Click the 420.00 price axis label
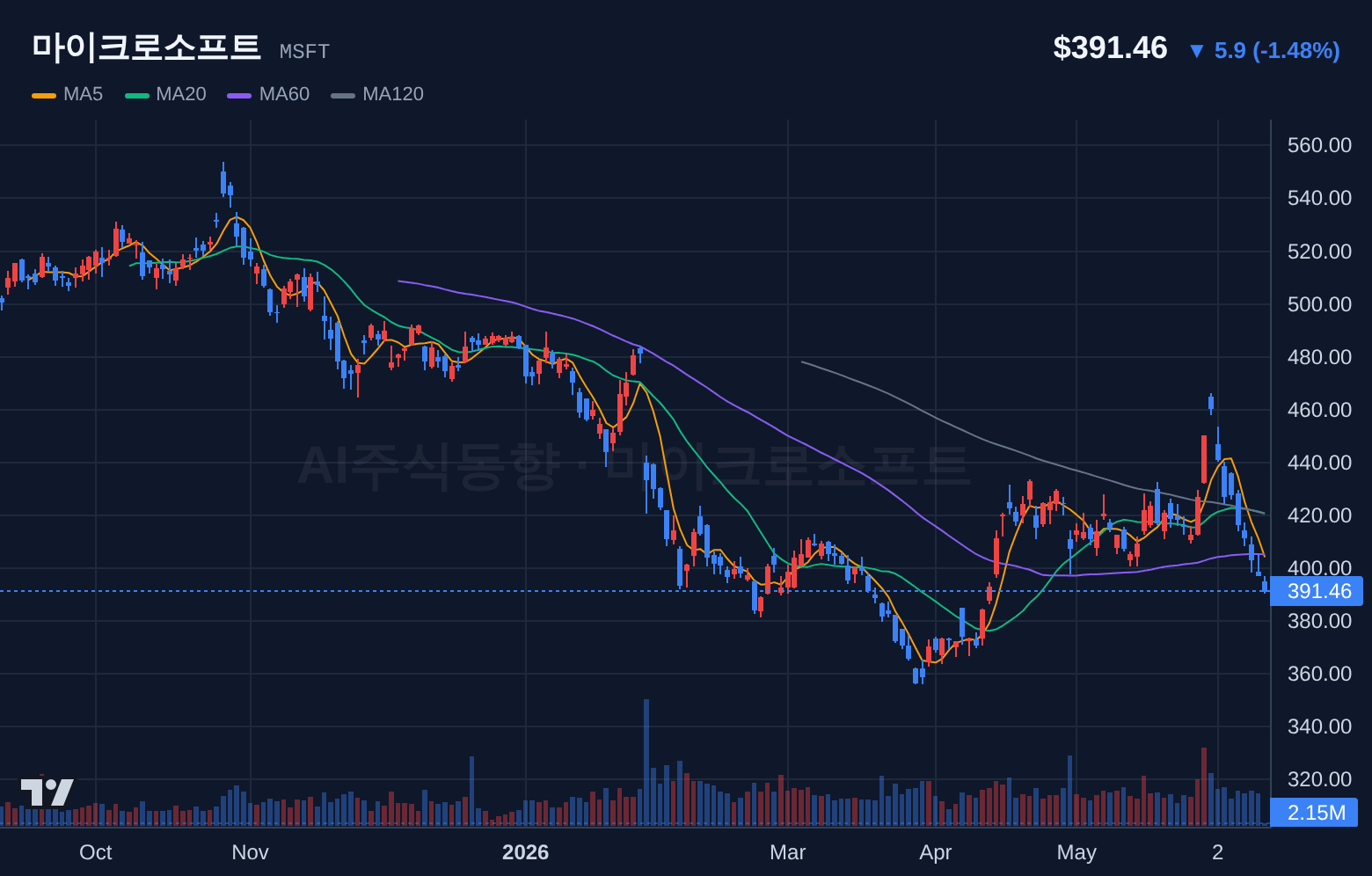 pos(1319,515)
